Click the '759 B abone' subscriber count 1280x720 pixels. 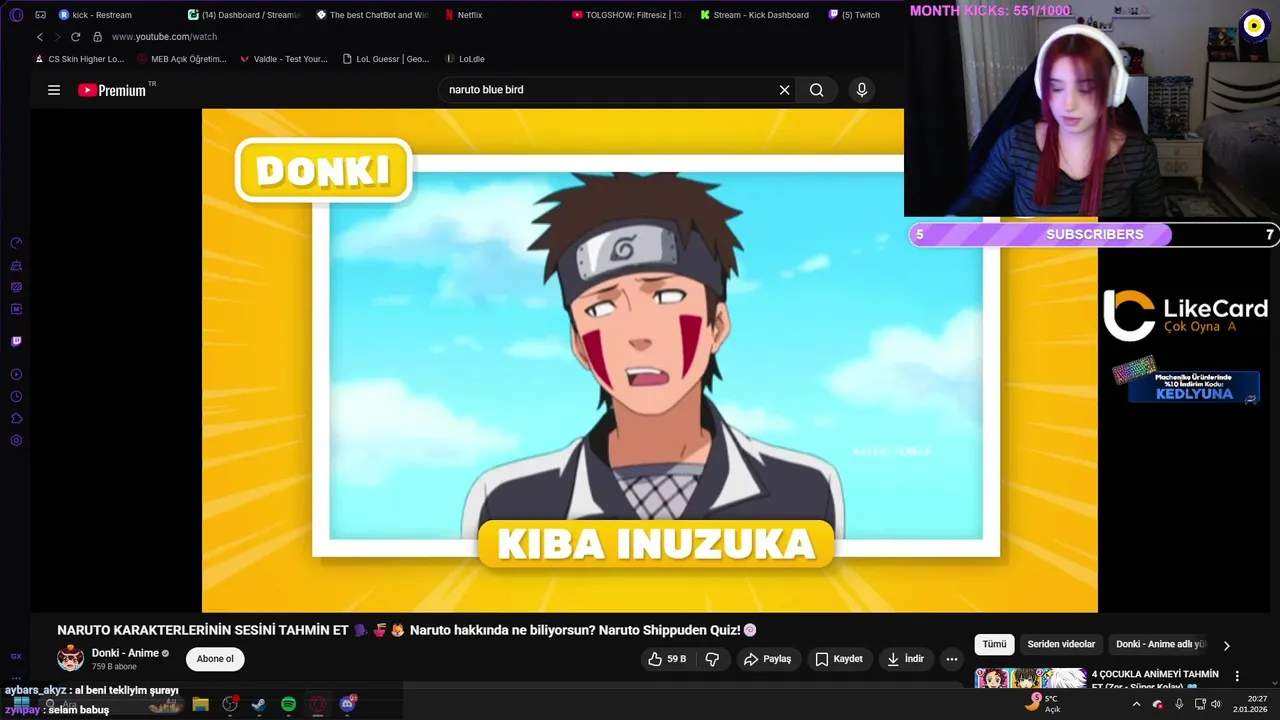click(114, 666)
